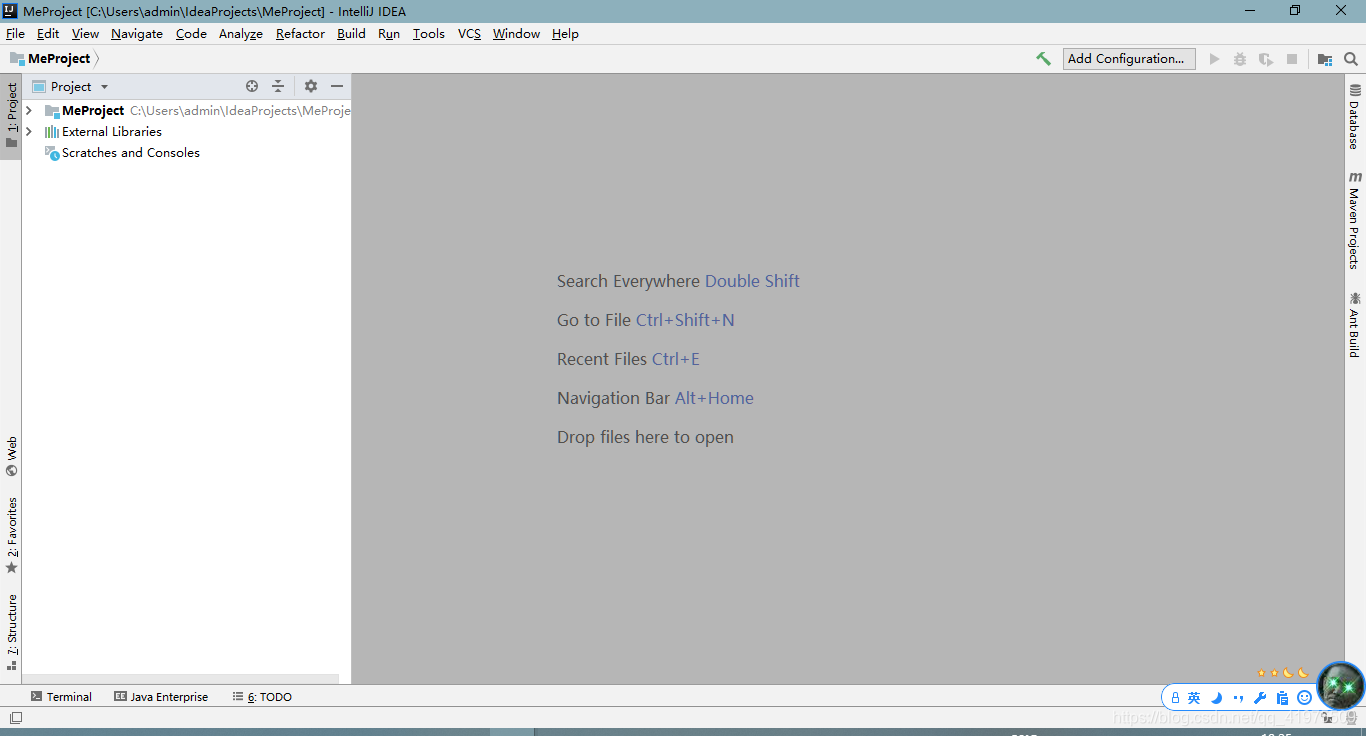Toggle the 英 language mode on IME toolbar
1366x736 pixels.
[1194, 698]
